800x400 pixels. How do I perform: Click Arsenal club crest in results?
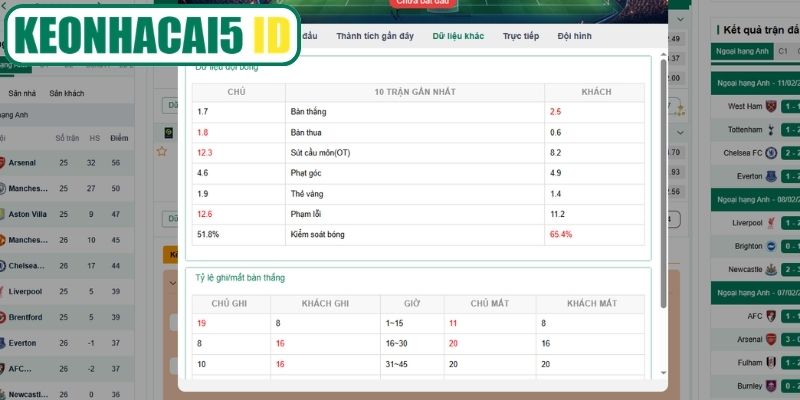tap(771, 339)
